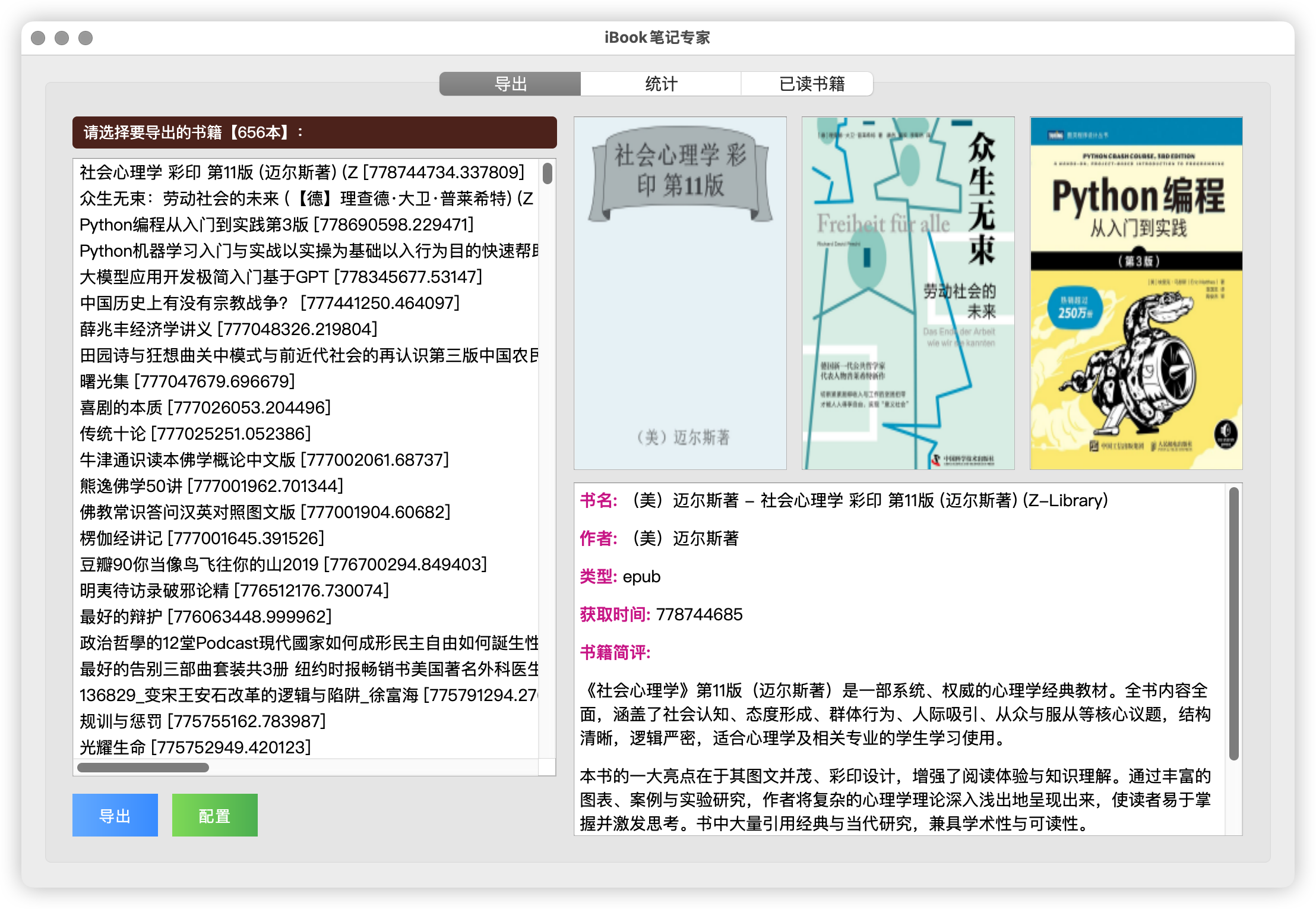Pick 大模型应用开发极简入门基于GPT from list
This screenshot has width=1316, height=909.
point(280,277)
